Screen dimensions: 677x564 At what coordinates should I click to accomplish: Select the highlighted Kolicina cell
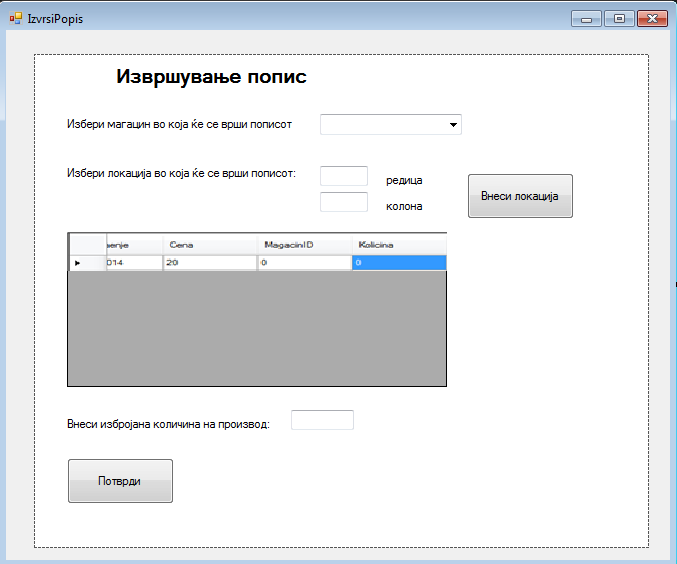398,262
